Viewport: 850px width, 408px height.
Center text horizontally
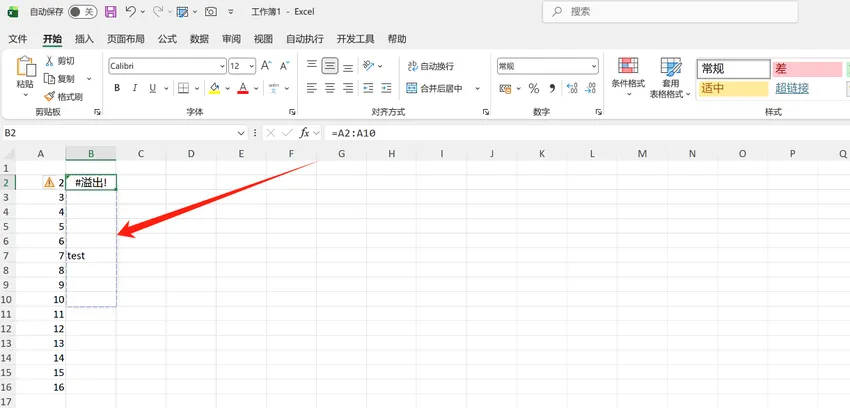pos(330,88)
